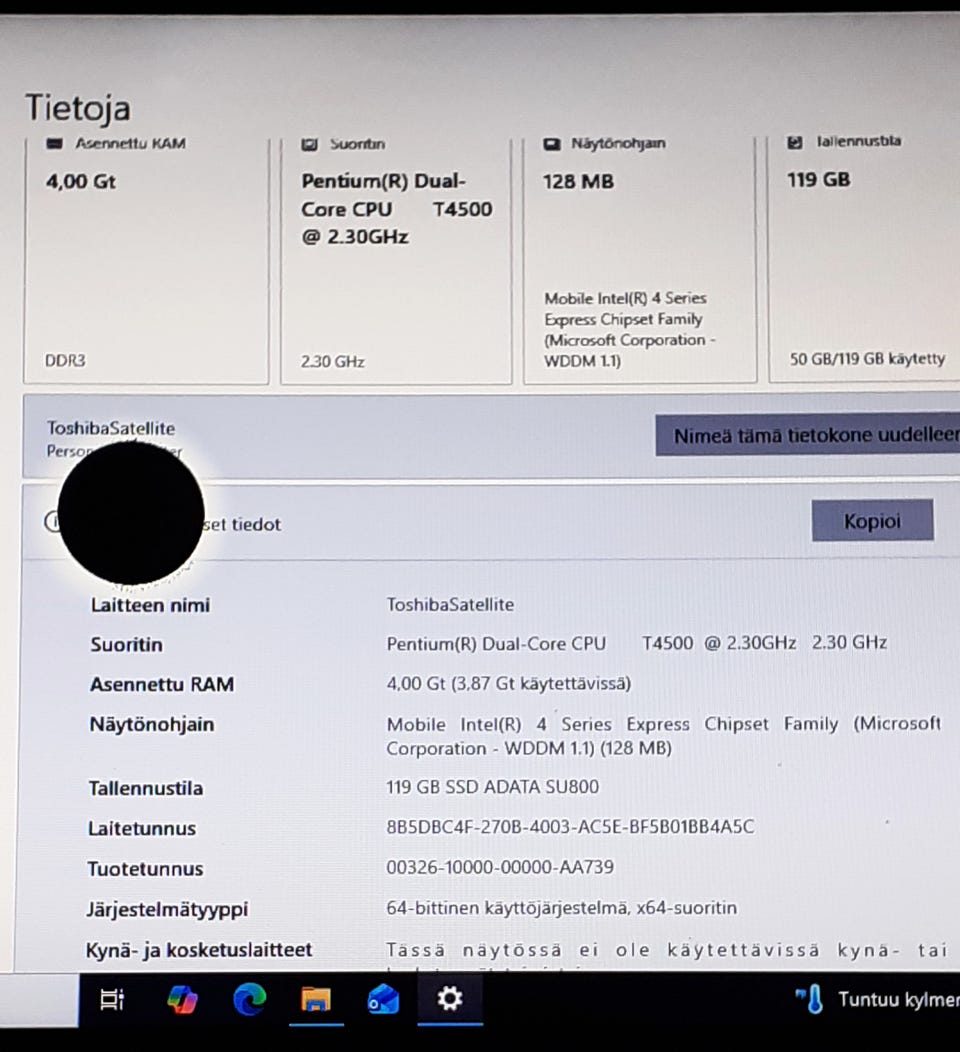Viewport: 960px width, 1052px height.
Task: Select the Mobile Intel 4 Series graphics value
Action: [663, 736]
